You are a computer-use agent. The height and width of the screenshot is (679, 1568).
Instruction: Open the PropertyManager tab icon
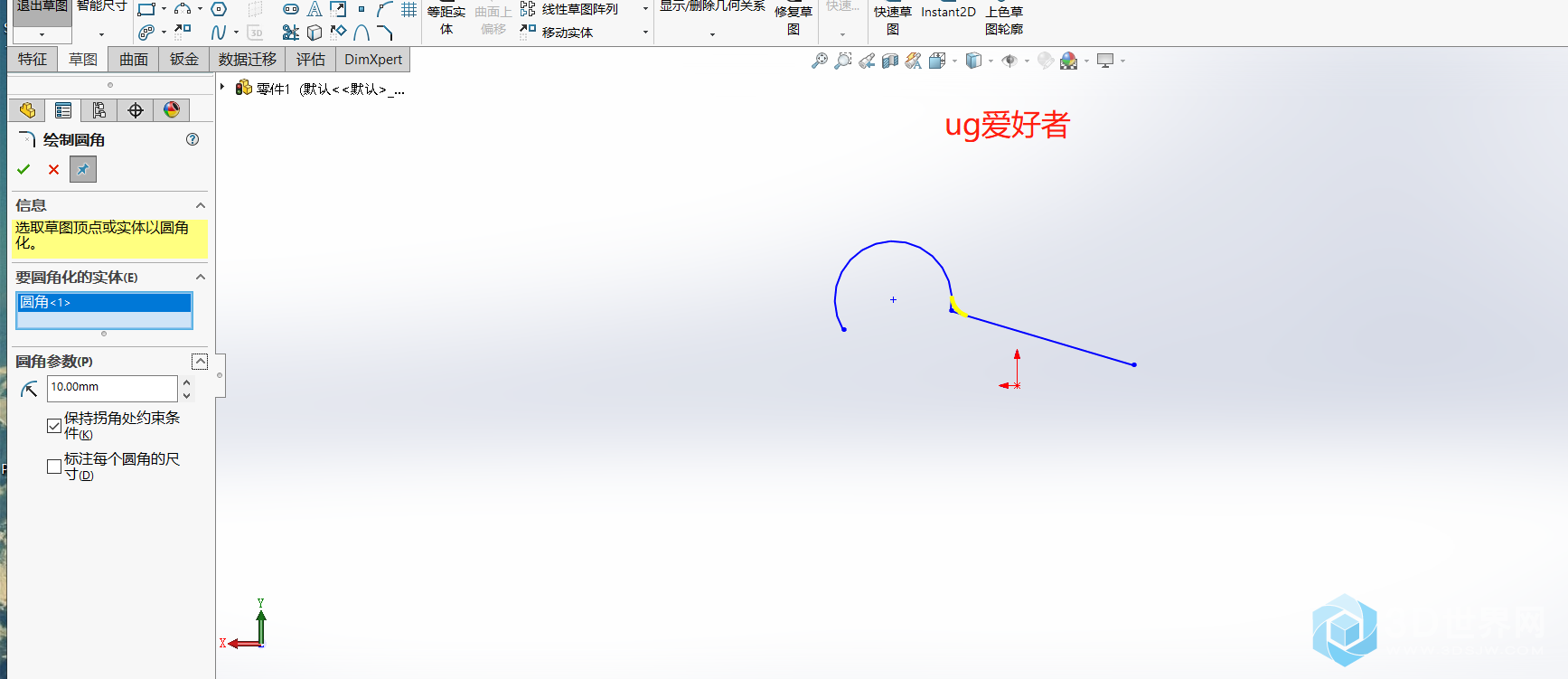coord(63,110)
